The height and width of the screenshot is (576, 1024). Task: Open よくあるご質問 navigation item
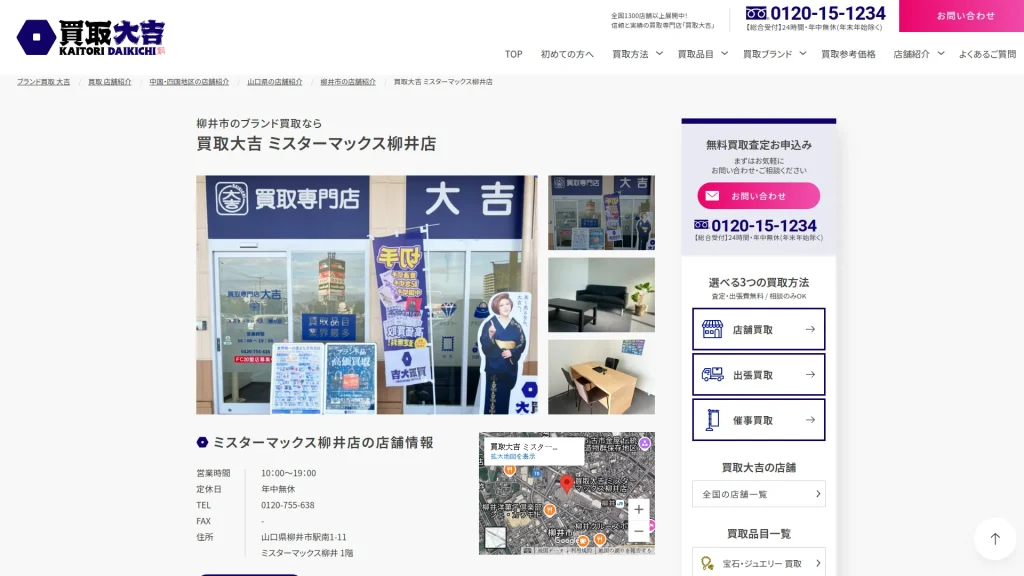tap(987, 54)
